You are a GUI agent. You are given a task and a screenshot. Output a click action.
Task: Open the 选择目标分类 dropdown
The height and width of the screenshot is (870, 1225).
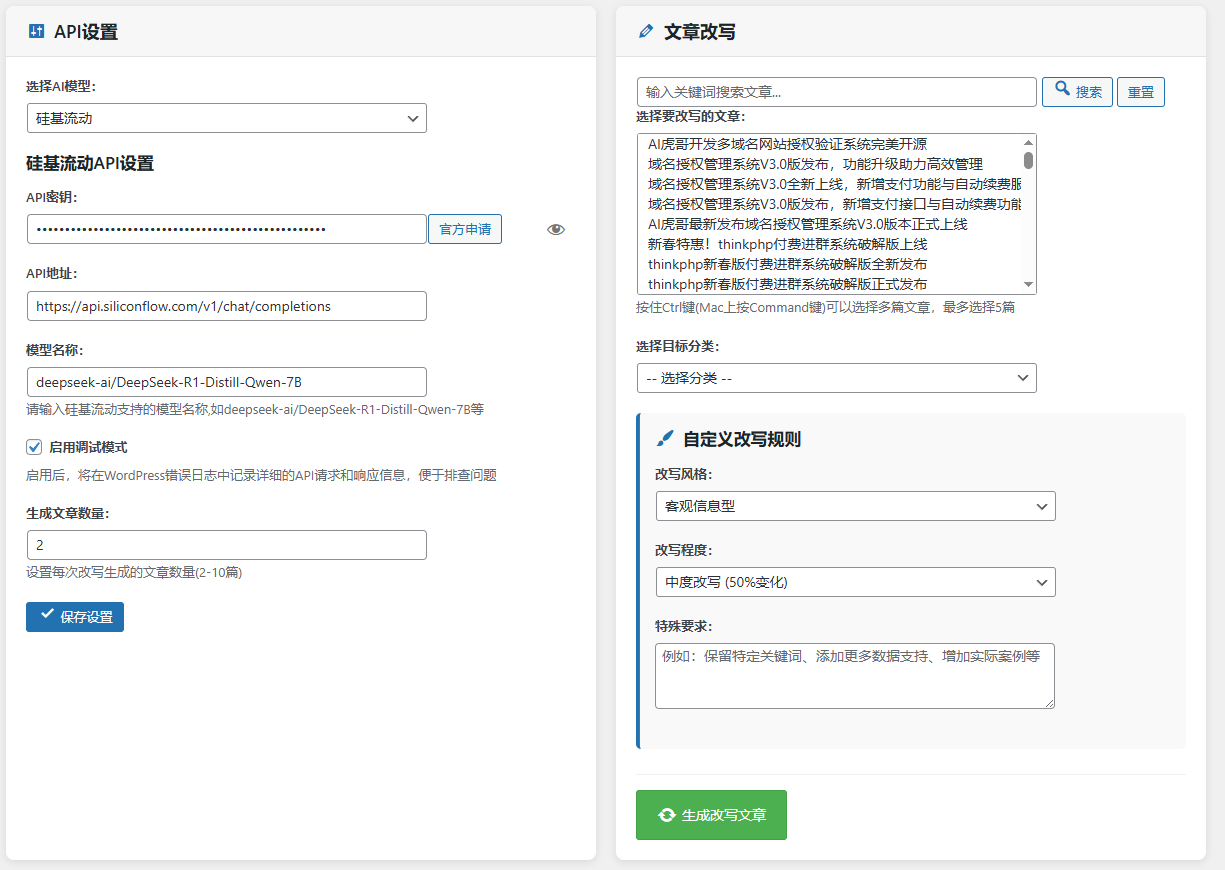coord(836,378)
